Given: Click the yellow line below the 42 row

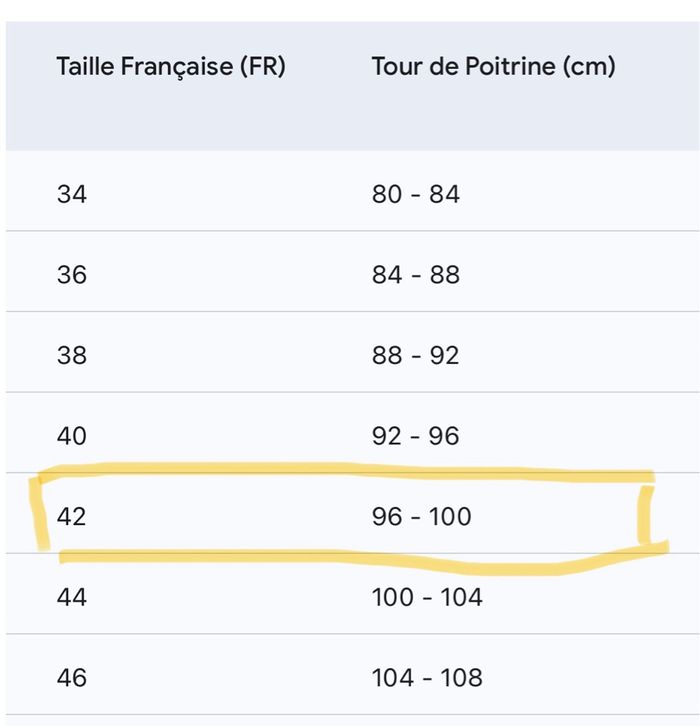Looking at the screenshot, I should click(x=350, y=558).
